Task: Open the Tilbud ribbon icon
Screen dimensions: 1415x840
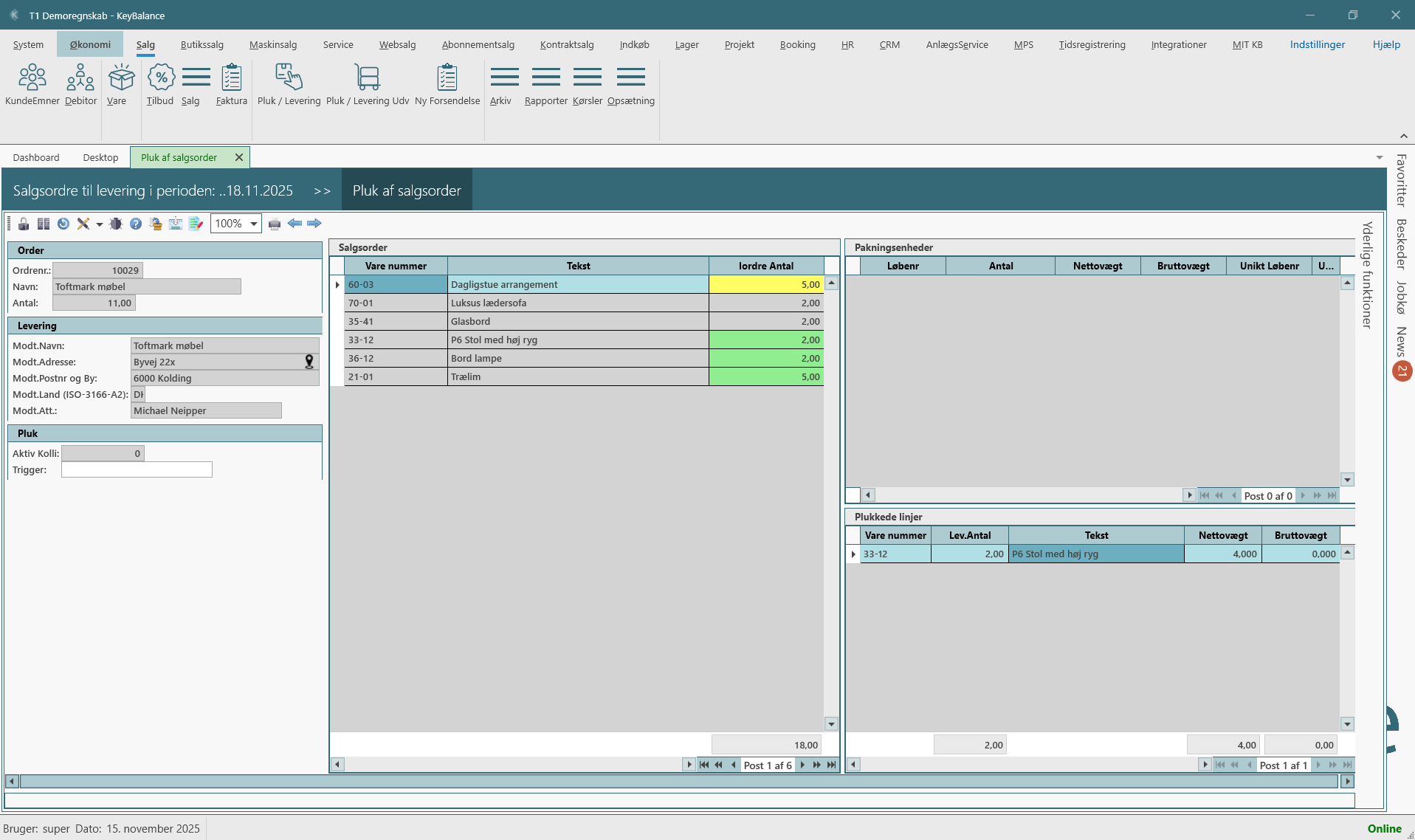Action: click(x=159, y=85)
